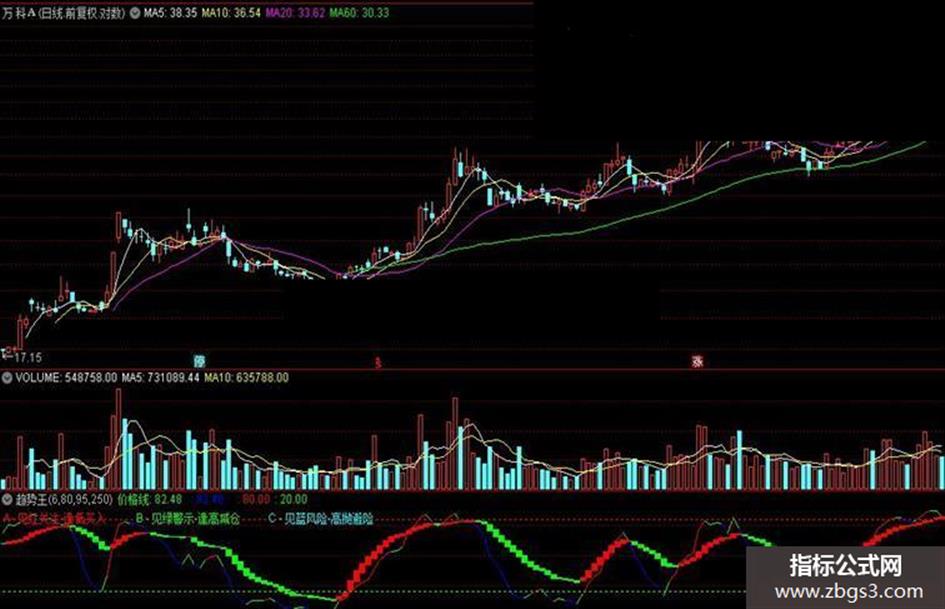Click legend B 见绿警示-逢高减仓
Image resolution: width=945 pixels, height=609 pixels.
point(188,519)
